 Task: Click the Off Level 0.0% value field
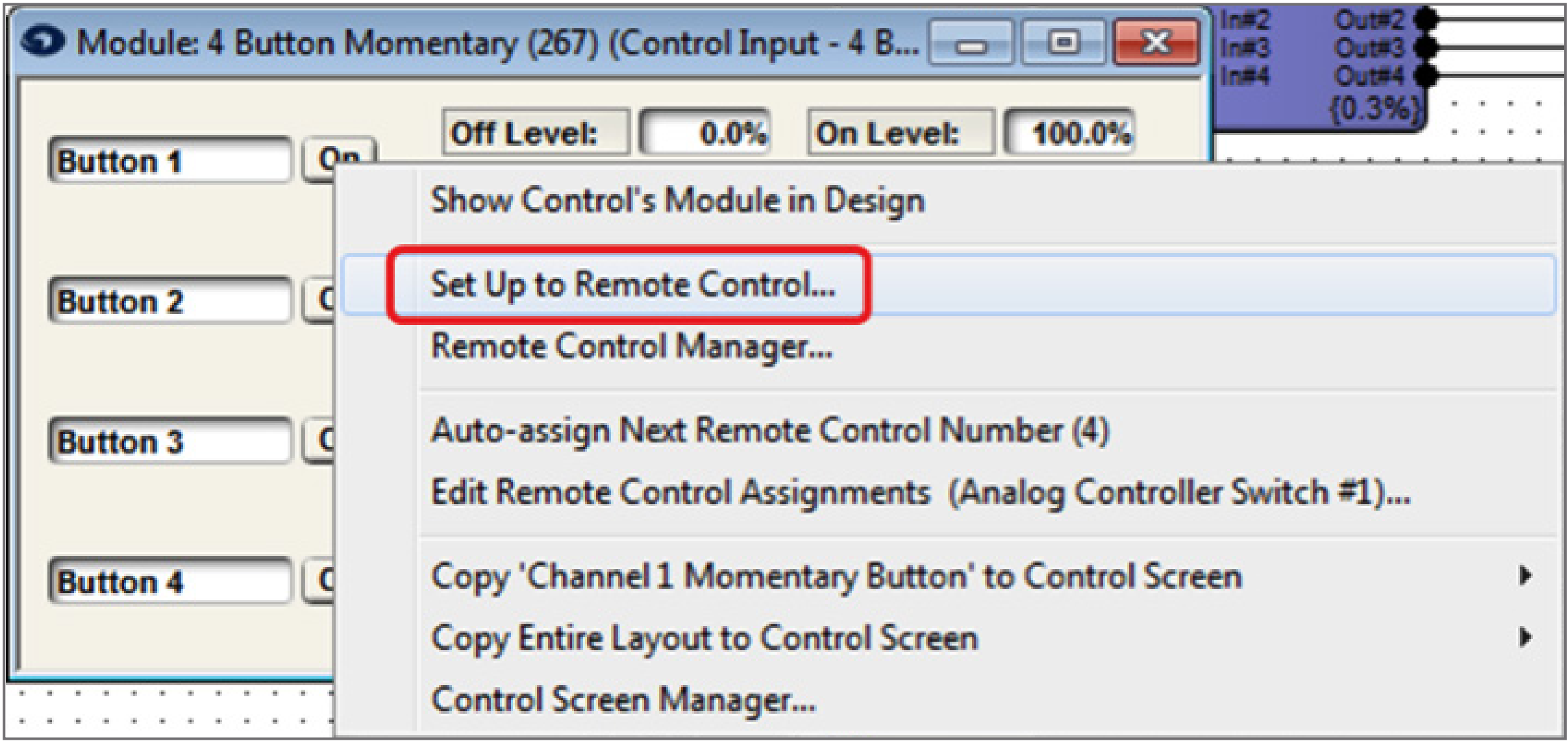tap(705, 133)
